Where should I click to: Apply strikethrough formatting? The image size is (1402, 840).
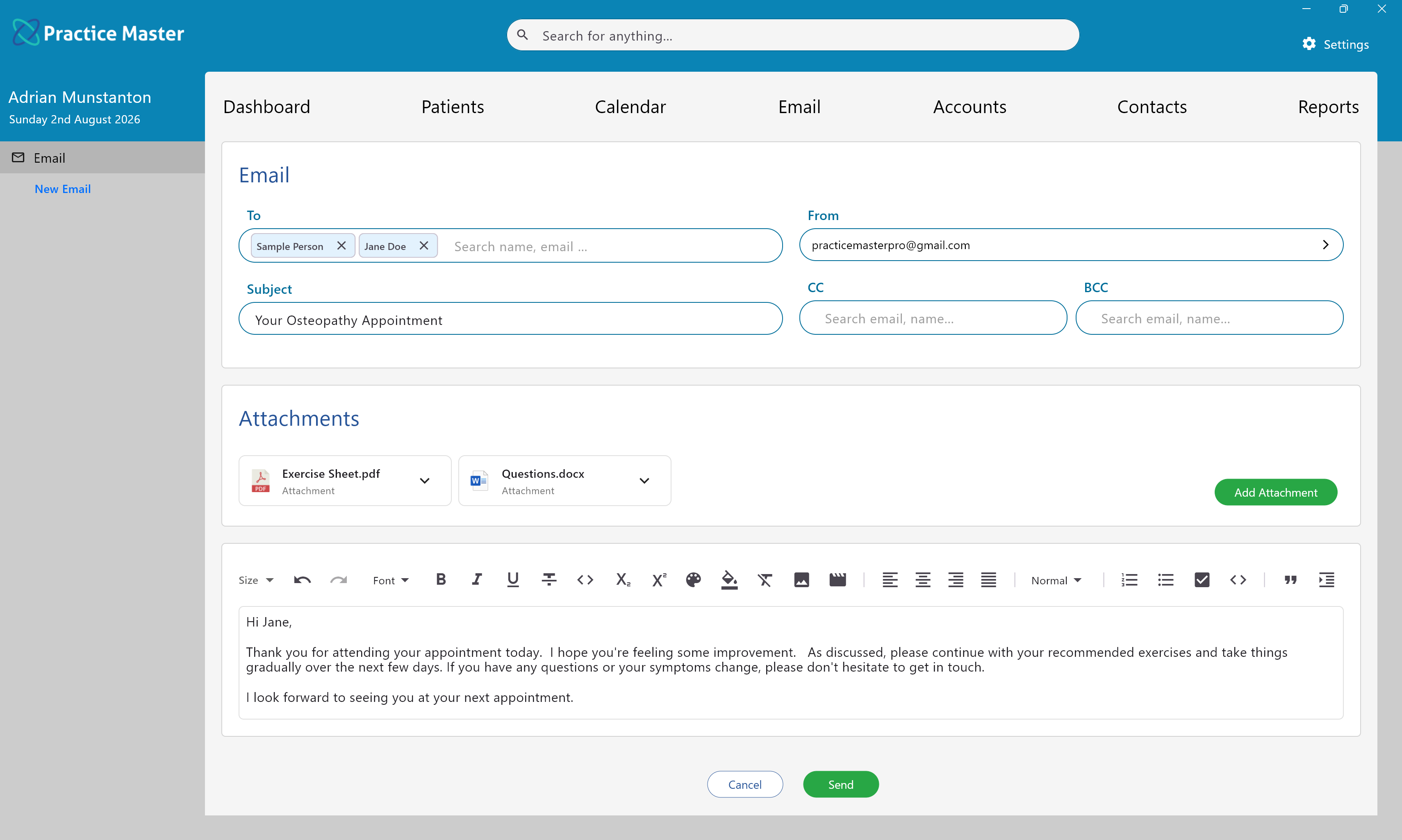(x=549, y=579)
